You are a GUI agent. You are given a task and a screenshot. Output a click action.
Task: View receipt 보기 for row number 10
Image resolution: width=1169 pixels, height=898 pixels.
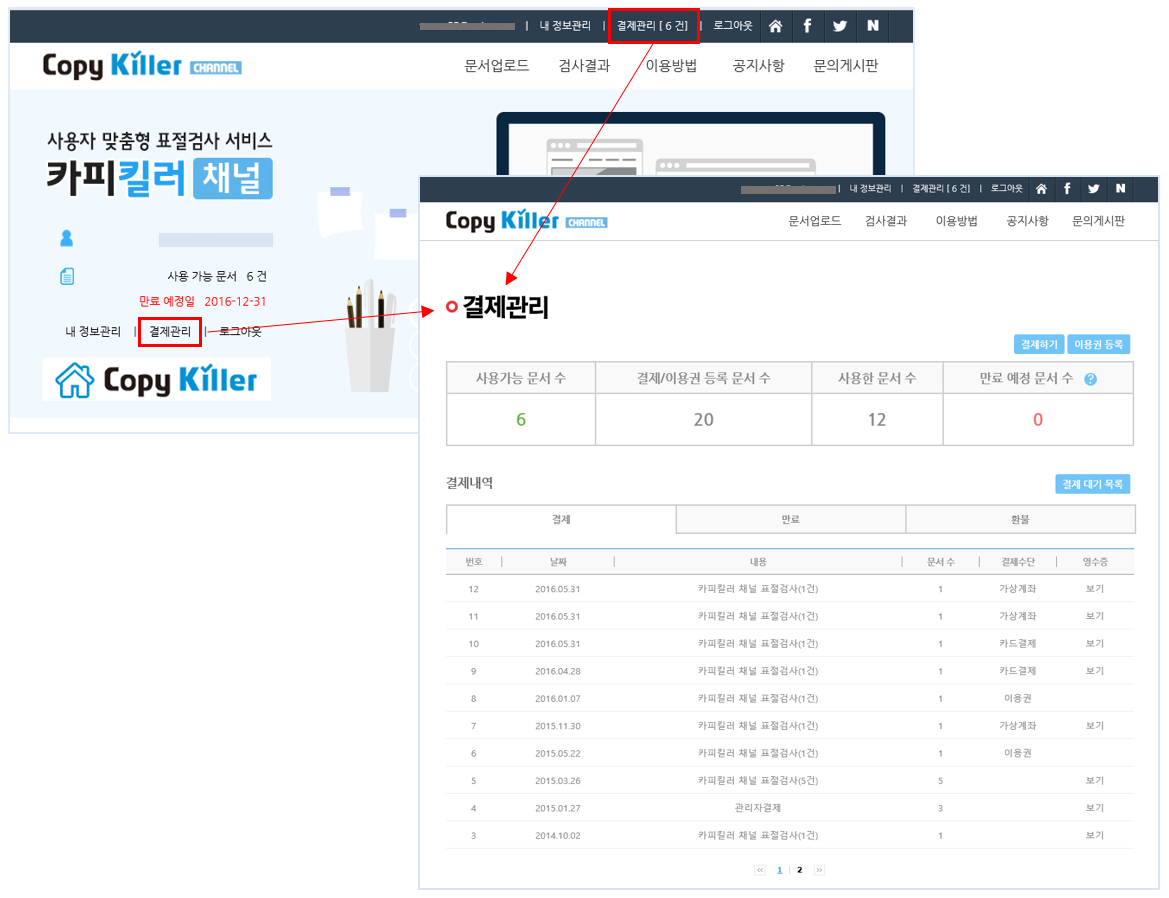coord(1094,644)
